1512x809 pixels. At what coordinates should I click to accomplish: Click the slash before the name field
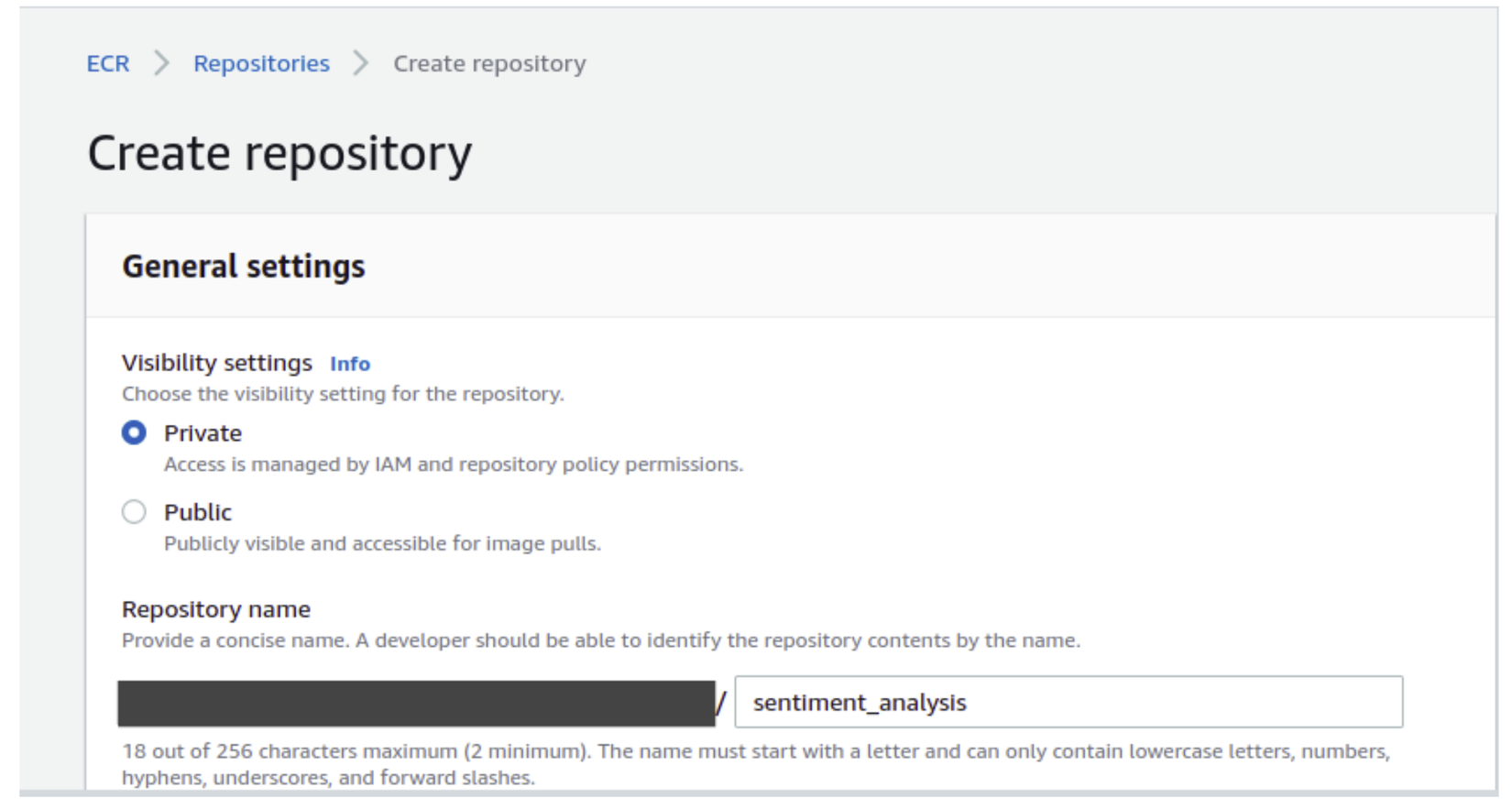click(722, 703)
